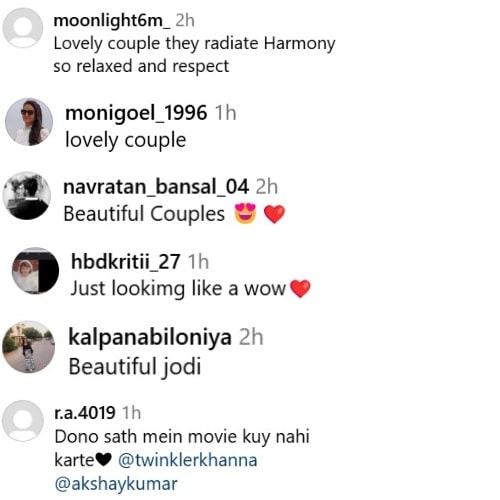Open hbdkritii_27 profile photo
This screenshot has height=500, width=500.
pos(35,270)
